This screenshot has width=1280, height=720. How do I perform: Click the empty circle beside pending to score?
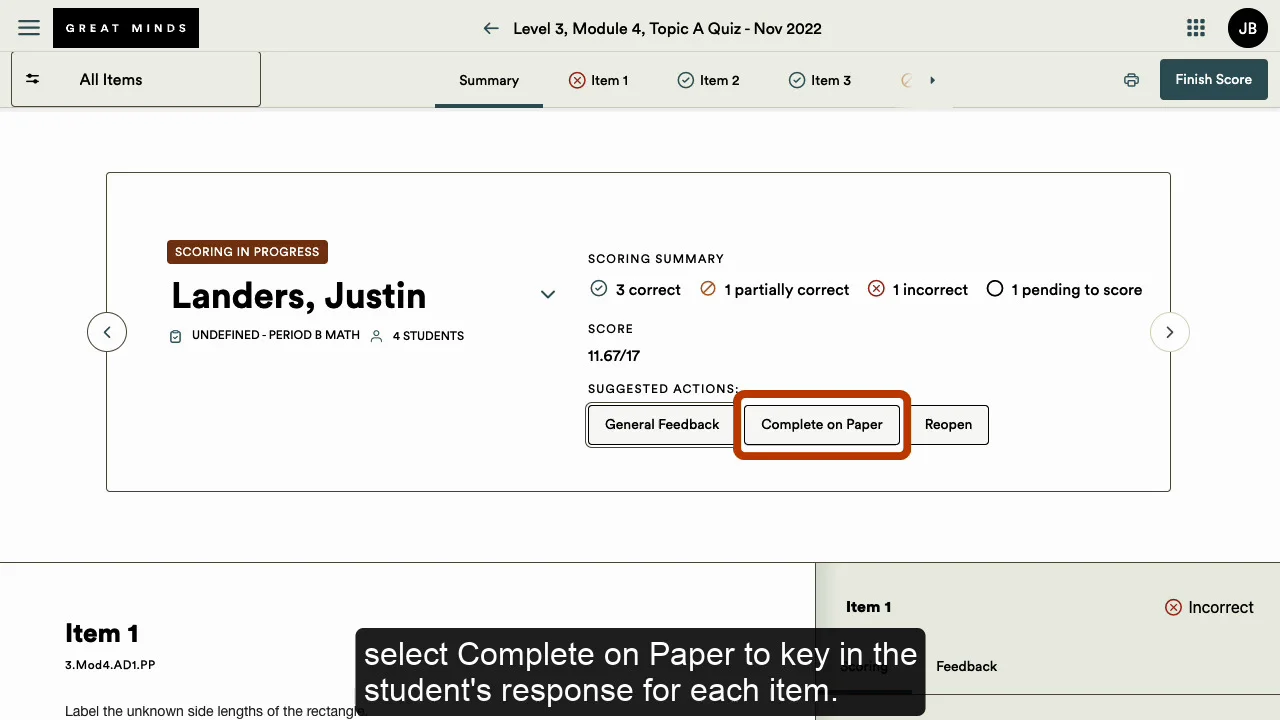point(995,289)
